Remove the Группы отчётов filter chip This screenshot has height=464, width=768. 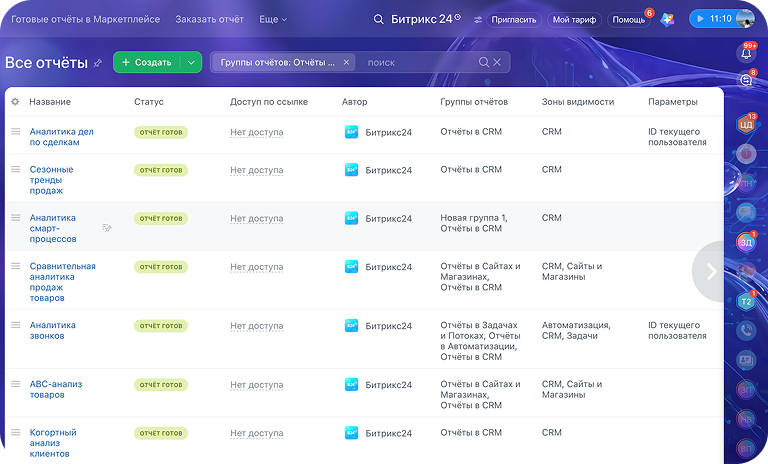pyautogui.click(x=346, y=62)
